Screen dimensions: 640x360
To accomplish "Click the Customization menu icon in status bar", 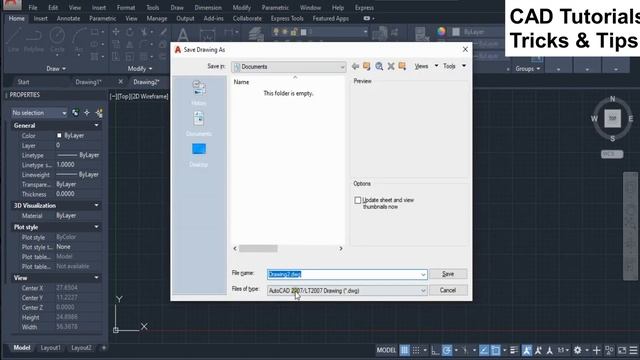I will click(633, 350).
